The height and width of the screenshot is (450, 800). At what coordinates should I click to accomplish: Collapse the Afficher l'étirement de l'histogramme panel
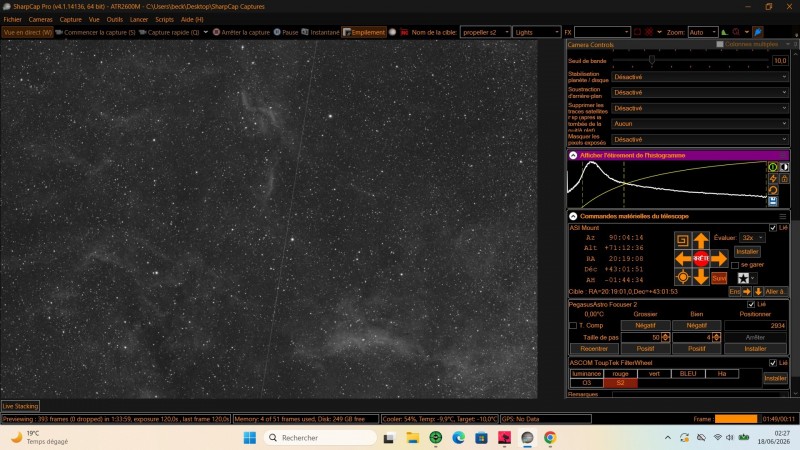573,155
